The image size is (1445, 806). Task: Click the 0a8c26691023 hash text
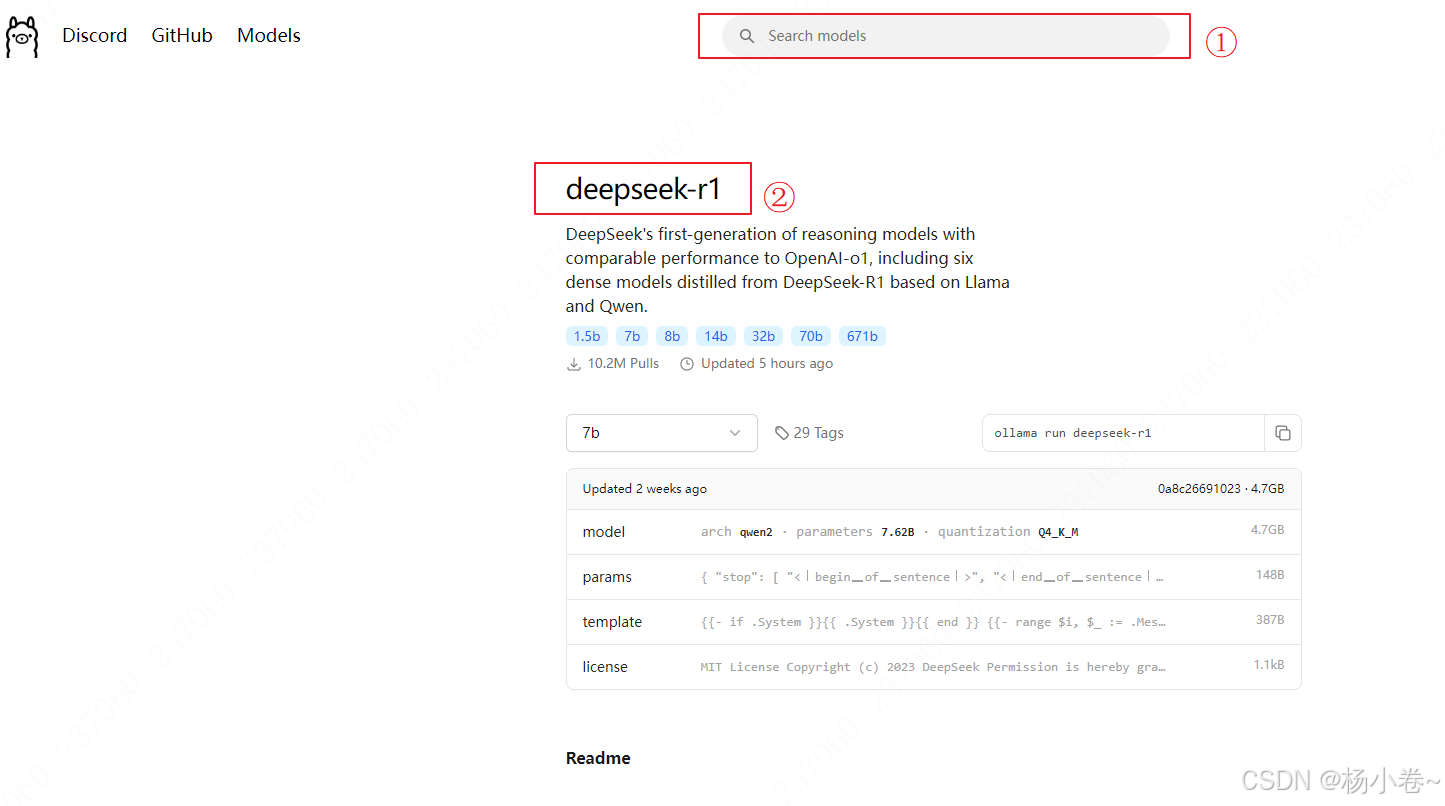[1199, 489]
